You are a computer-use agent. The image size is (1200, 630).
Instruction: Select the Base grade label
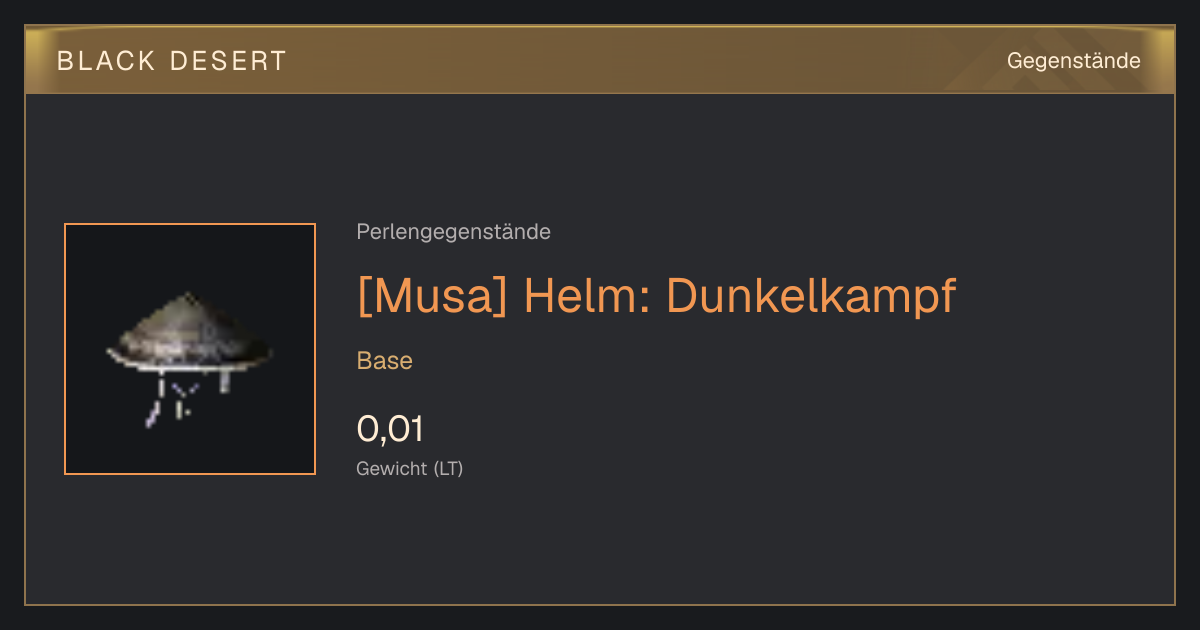385,361
